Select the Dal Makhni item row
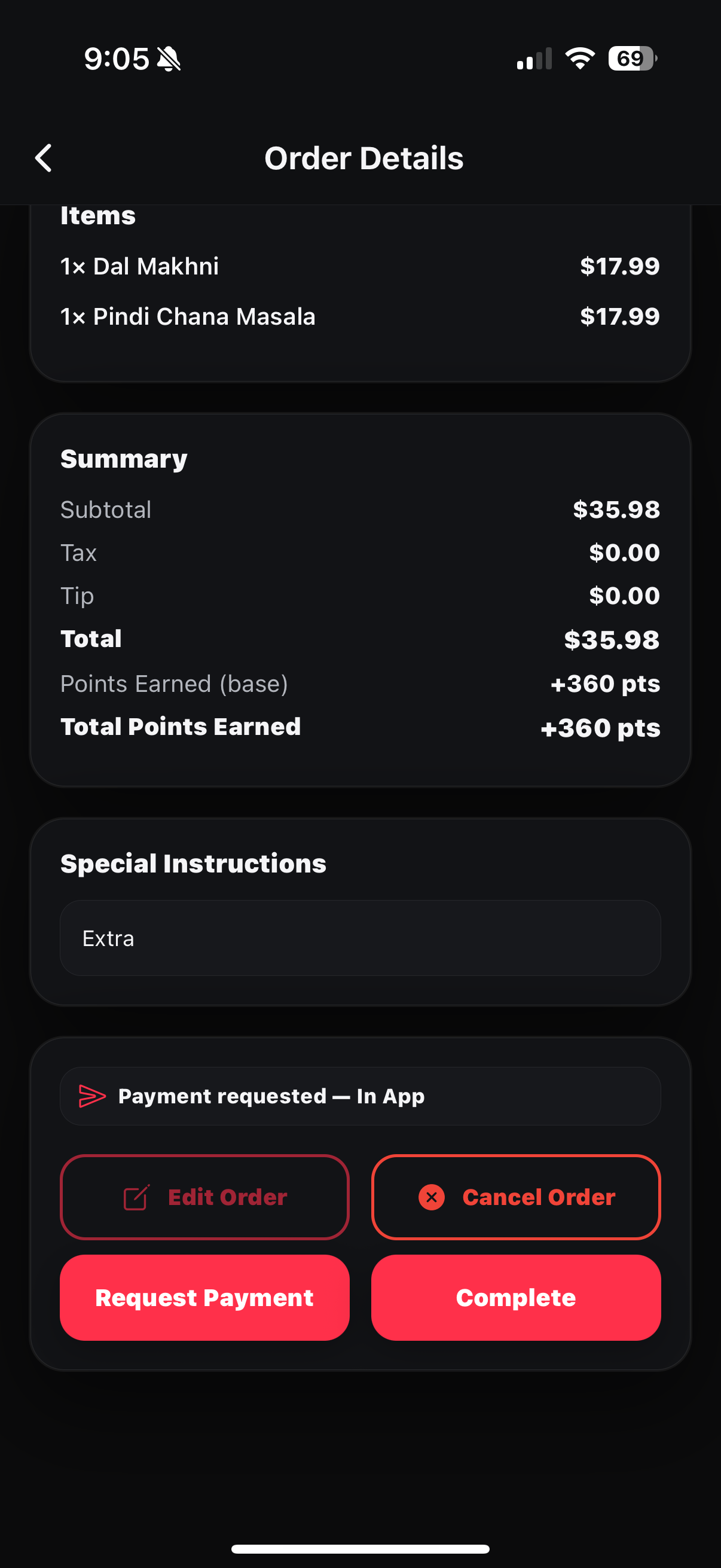 [x=360, y=266]
